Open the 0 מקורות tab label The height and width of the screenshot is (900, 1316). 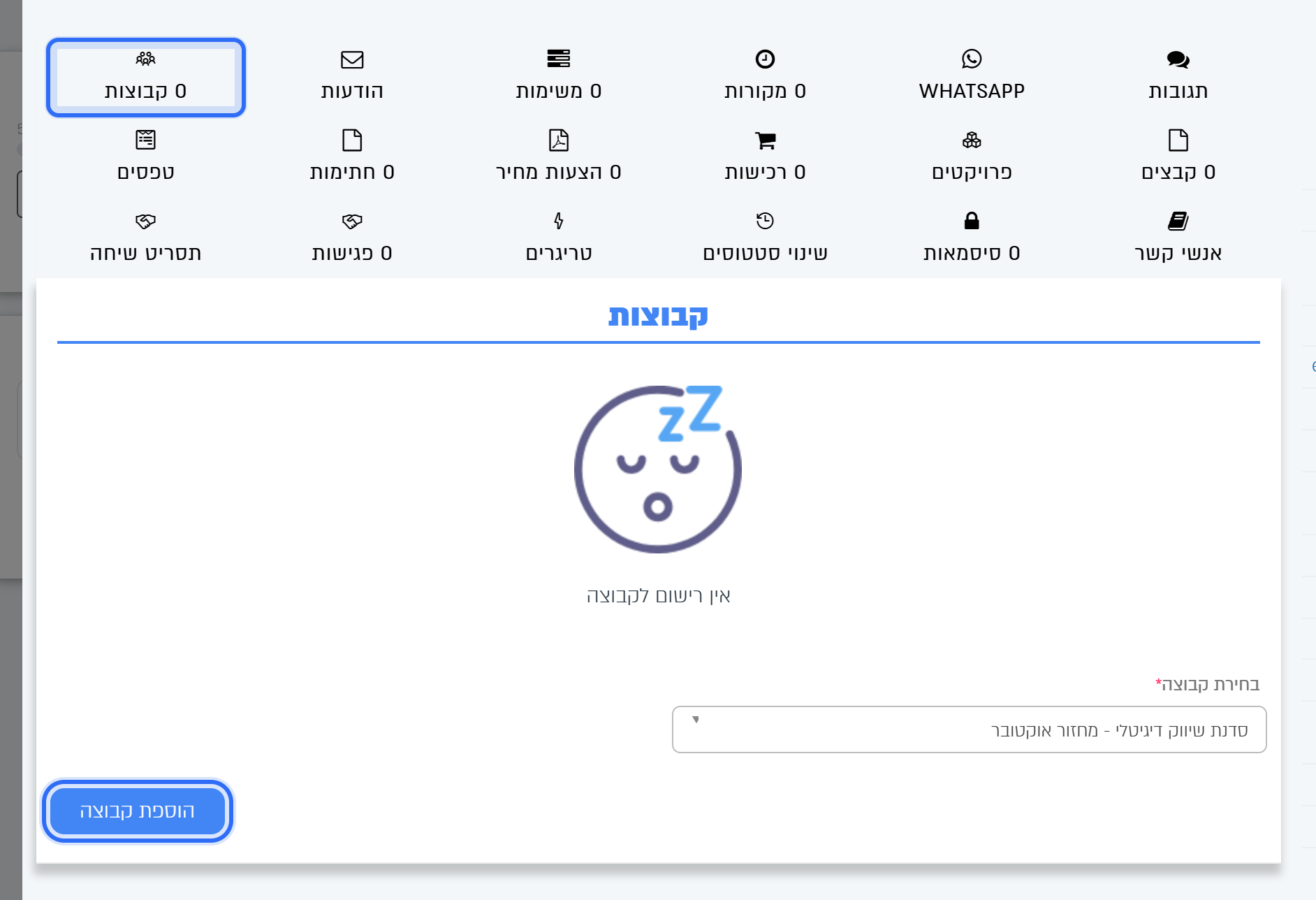pos(765,91)
